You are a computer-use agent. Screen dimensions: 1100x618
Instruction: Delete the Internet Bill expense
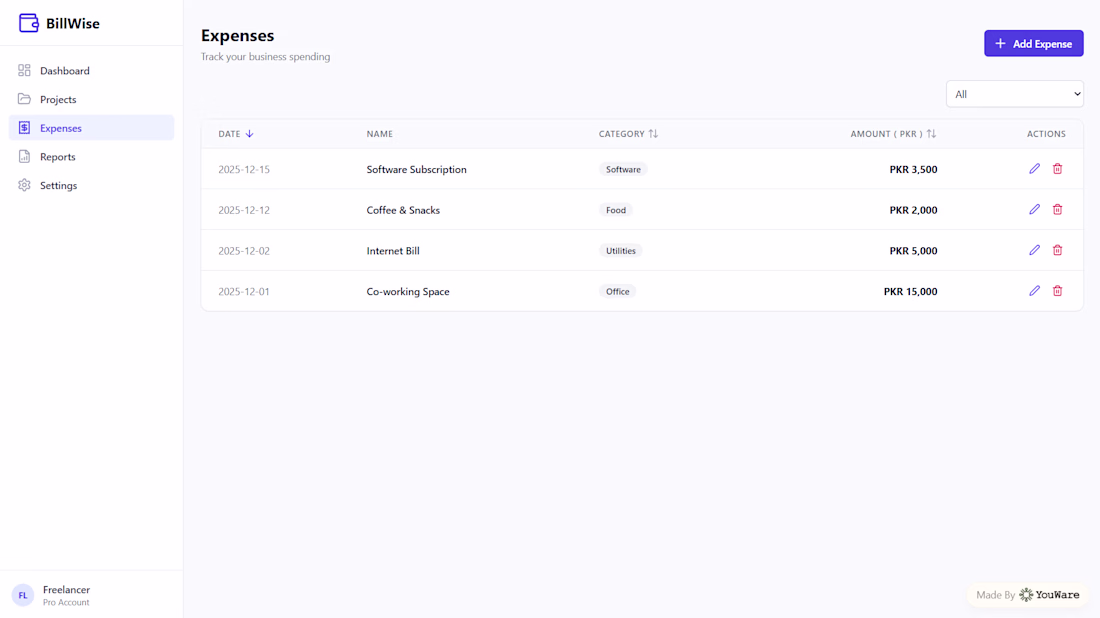coord(1057,251)
